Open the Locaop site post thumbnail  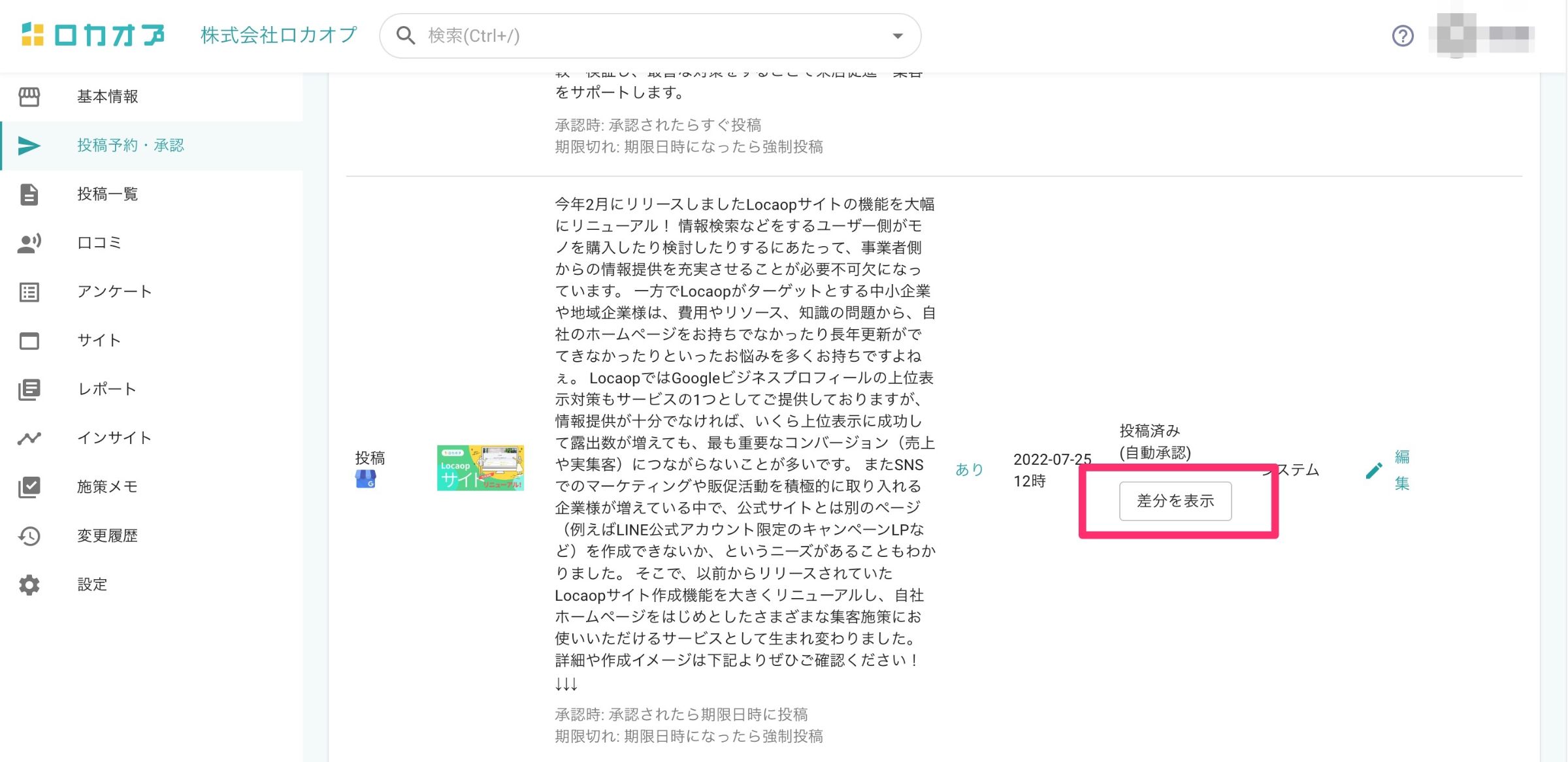(x=480, y=468)
